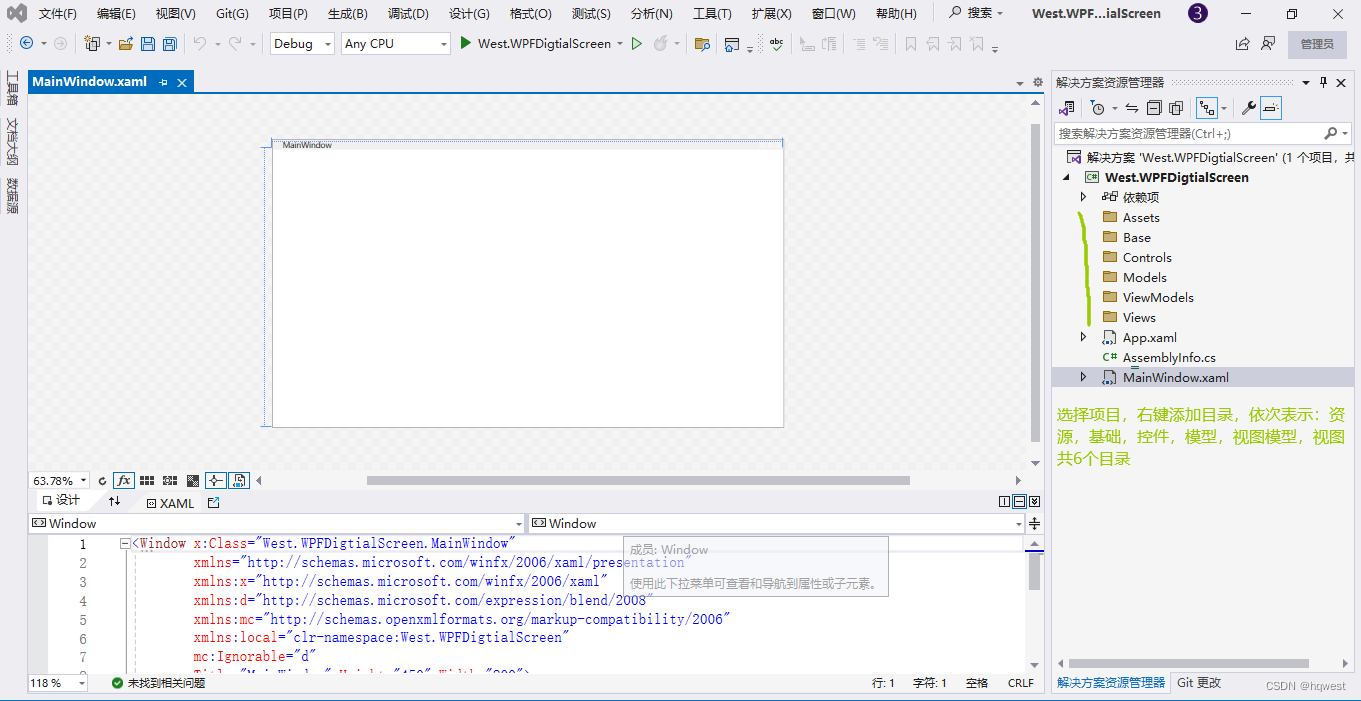Select AssemblyInfo.cs in Solution Explorer
This screenshot has height=701, width=1361.
click(x=1169, y=357)
